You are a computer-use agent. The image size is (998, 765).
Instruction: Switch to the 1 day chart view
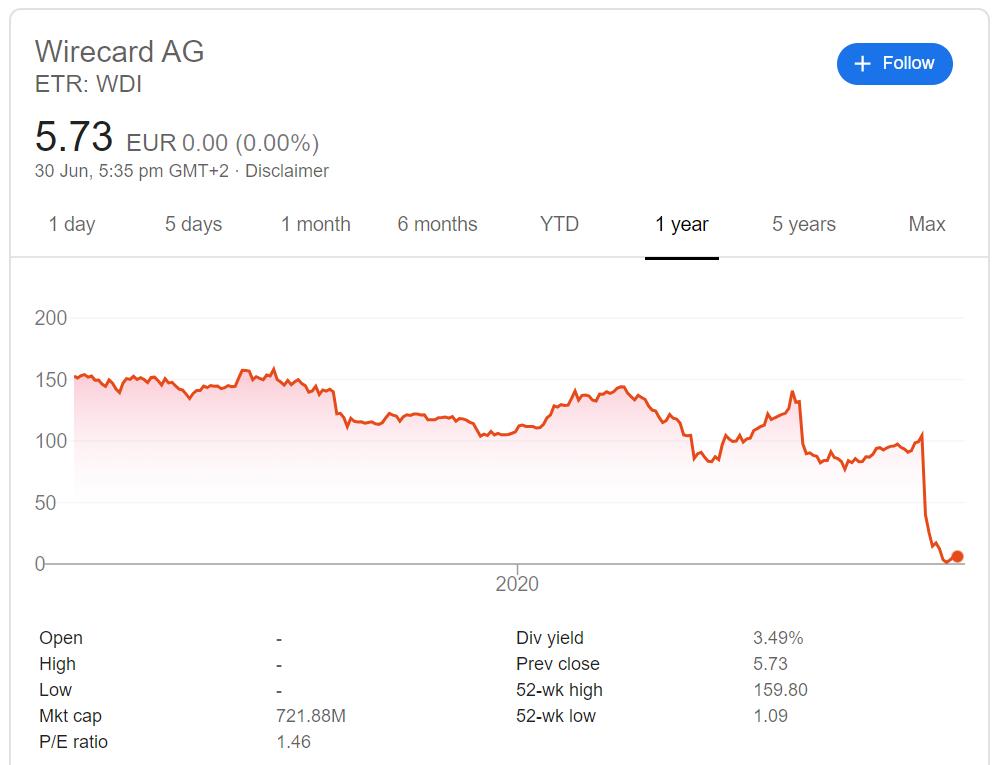point(72,224)
